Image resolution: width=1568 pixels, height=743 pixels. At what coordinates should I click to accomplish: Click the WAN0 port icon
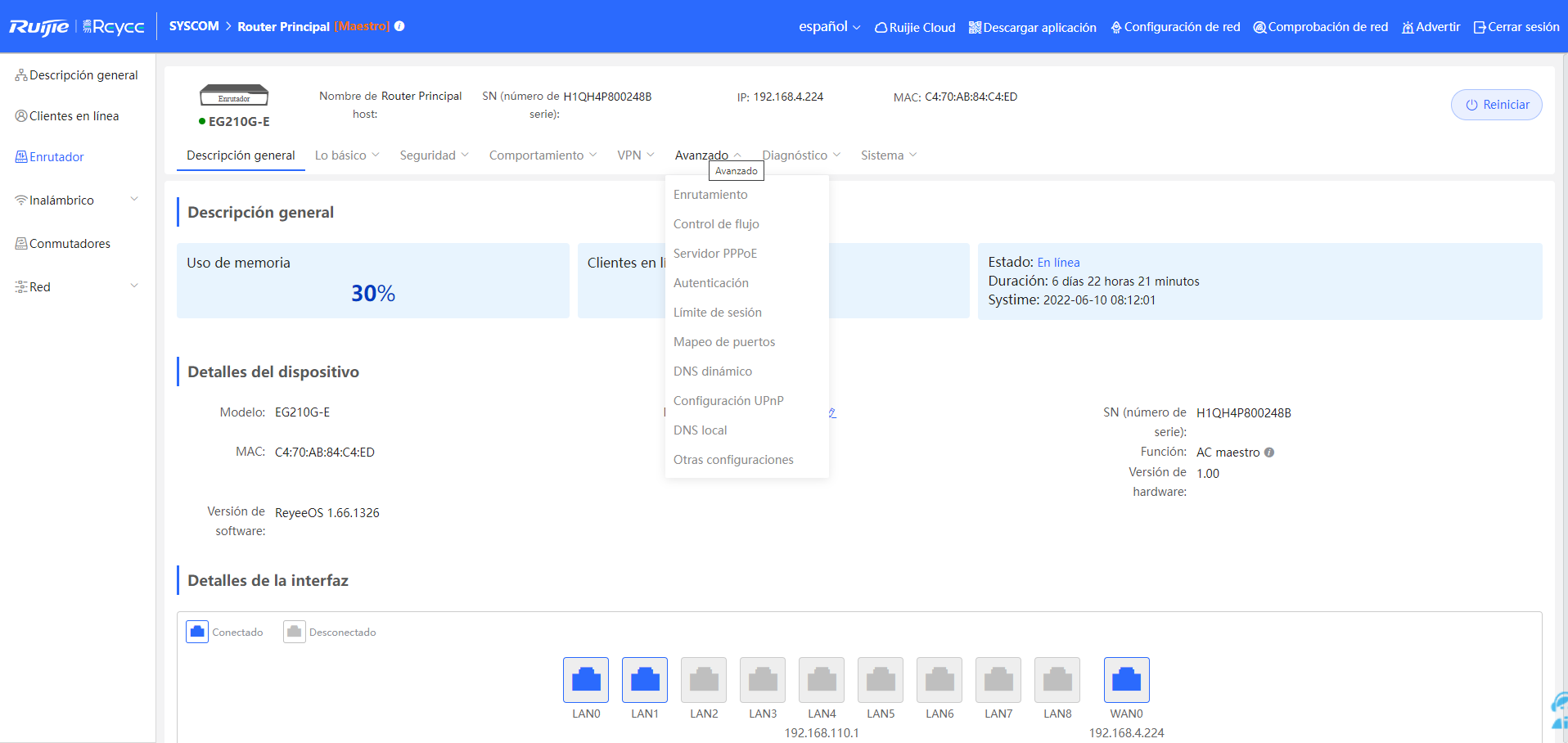point(1126,679)
